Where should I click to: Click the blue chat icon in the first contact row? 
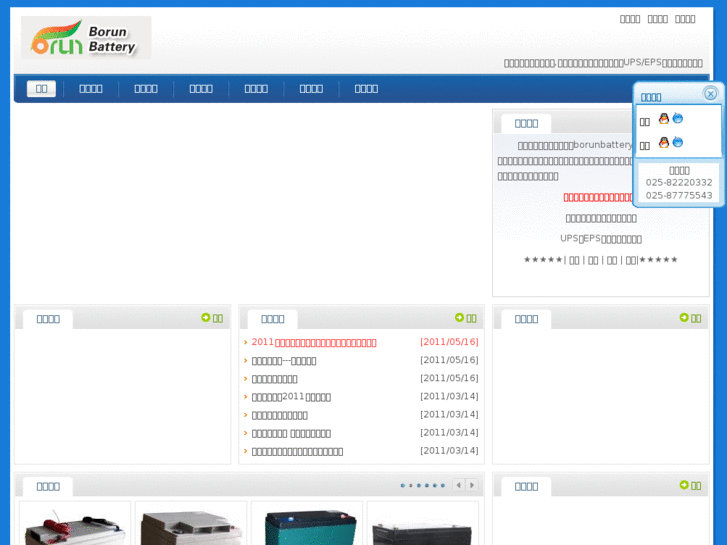pos(677,118)
